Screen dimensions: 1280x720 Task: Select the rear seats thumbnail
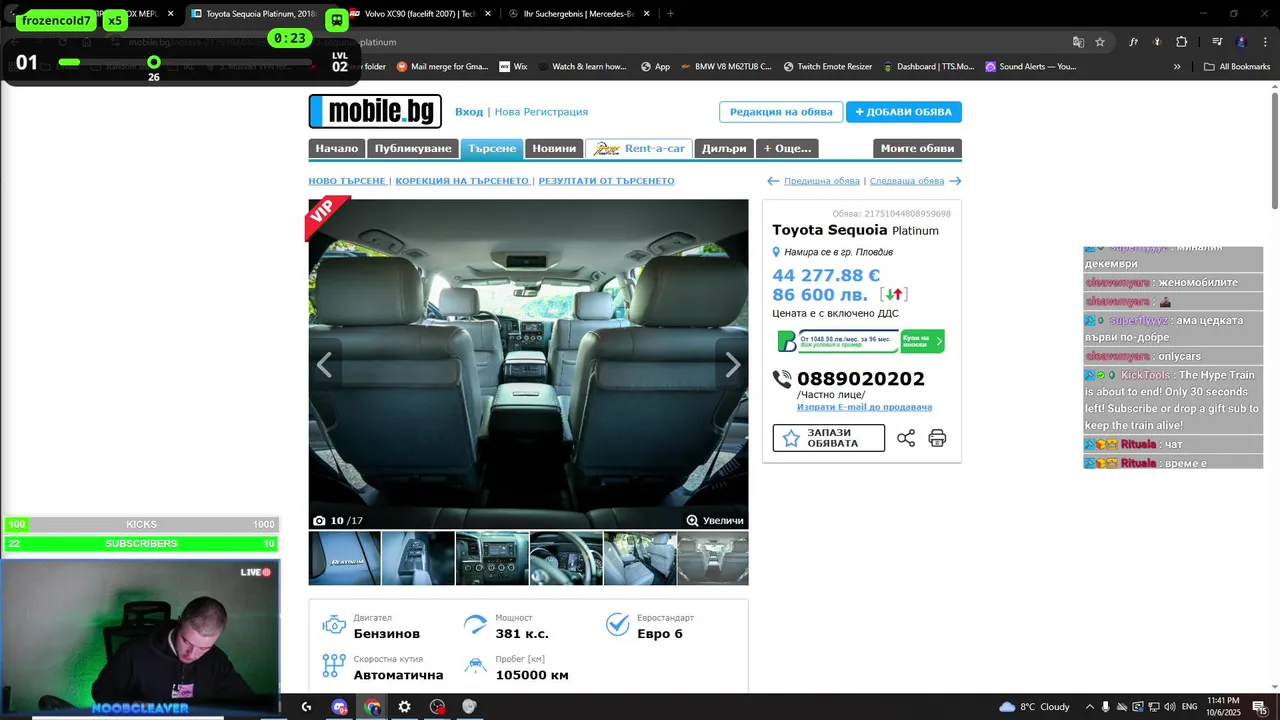coord(640,558)
